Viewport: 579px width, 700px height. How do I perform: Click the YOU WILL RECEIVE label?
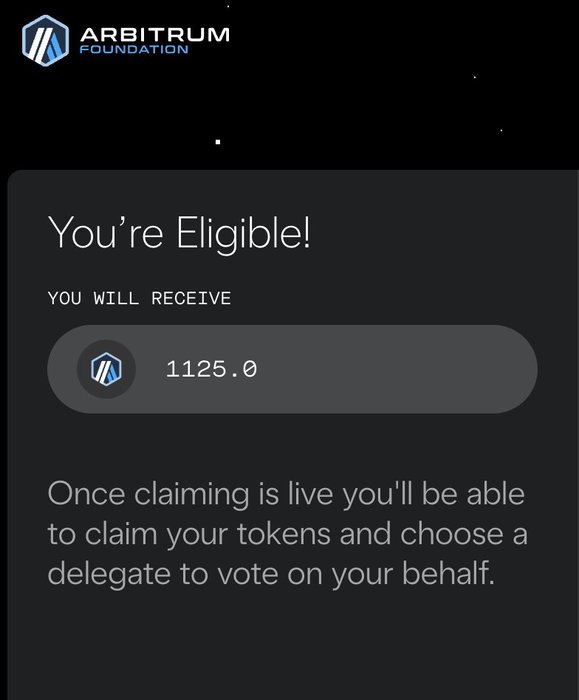139,298
